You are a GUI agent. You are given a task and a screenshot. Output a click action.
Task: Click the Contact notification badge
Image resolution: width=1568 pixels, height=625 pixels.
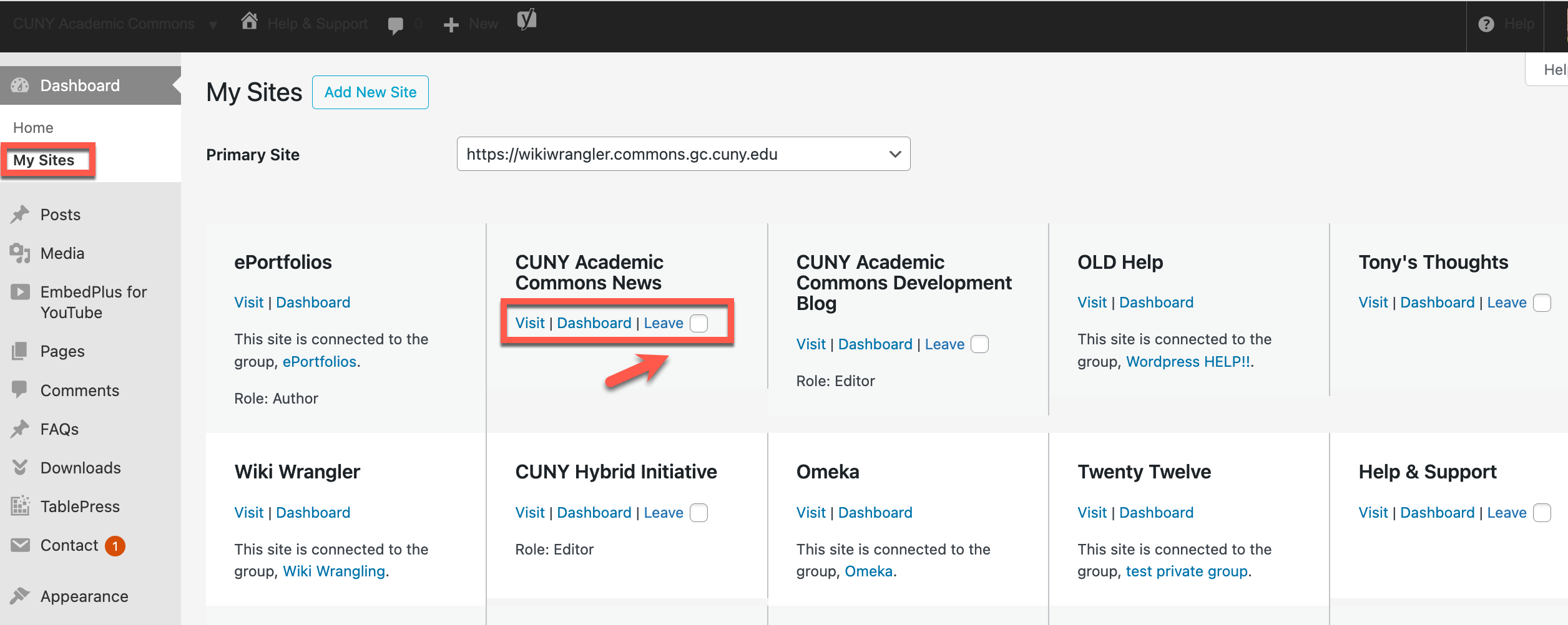pos(115,546)
